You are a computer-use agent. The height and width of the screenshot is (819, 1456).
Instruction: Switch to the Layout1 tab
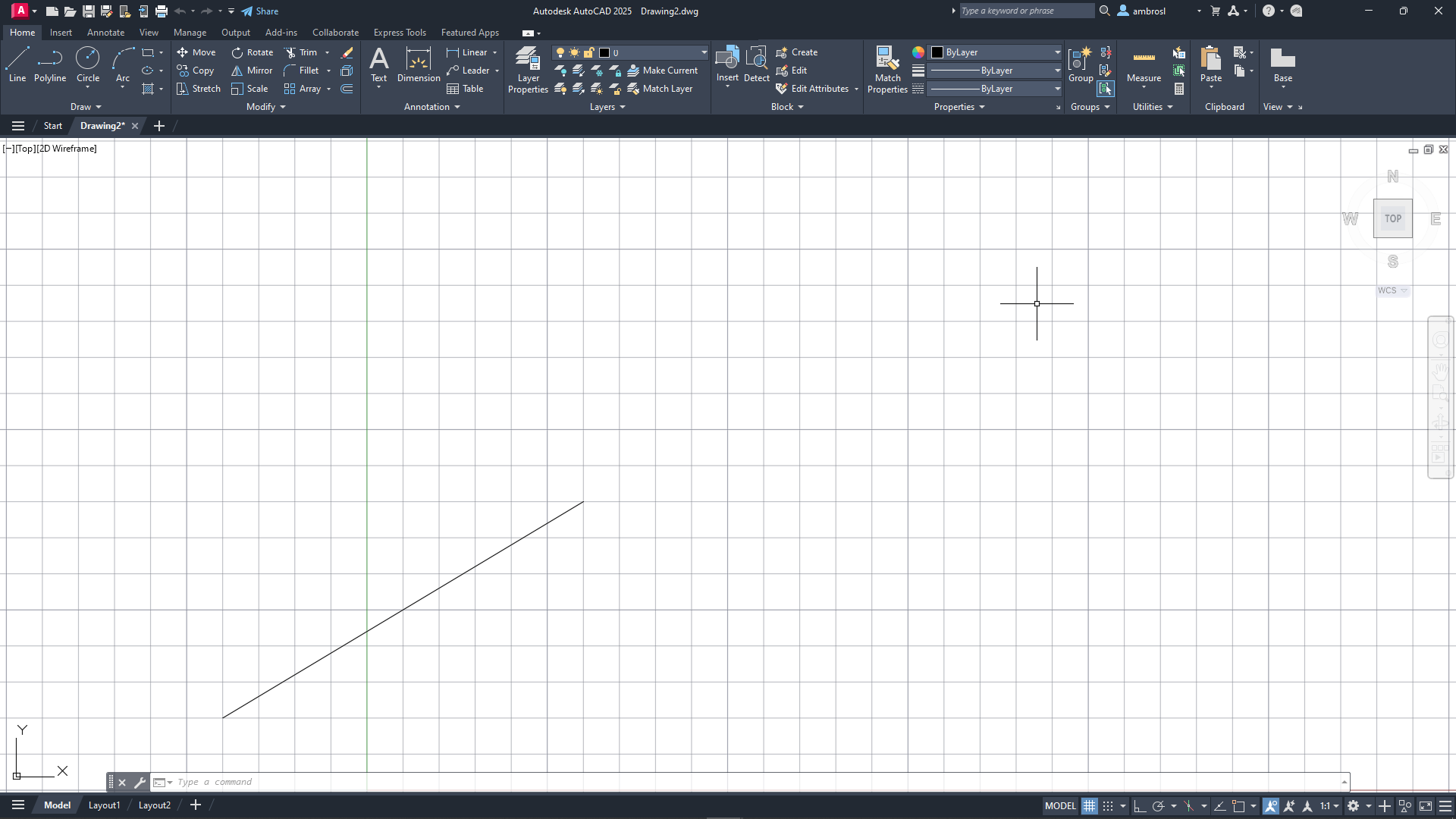[104, 805]
